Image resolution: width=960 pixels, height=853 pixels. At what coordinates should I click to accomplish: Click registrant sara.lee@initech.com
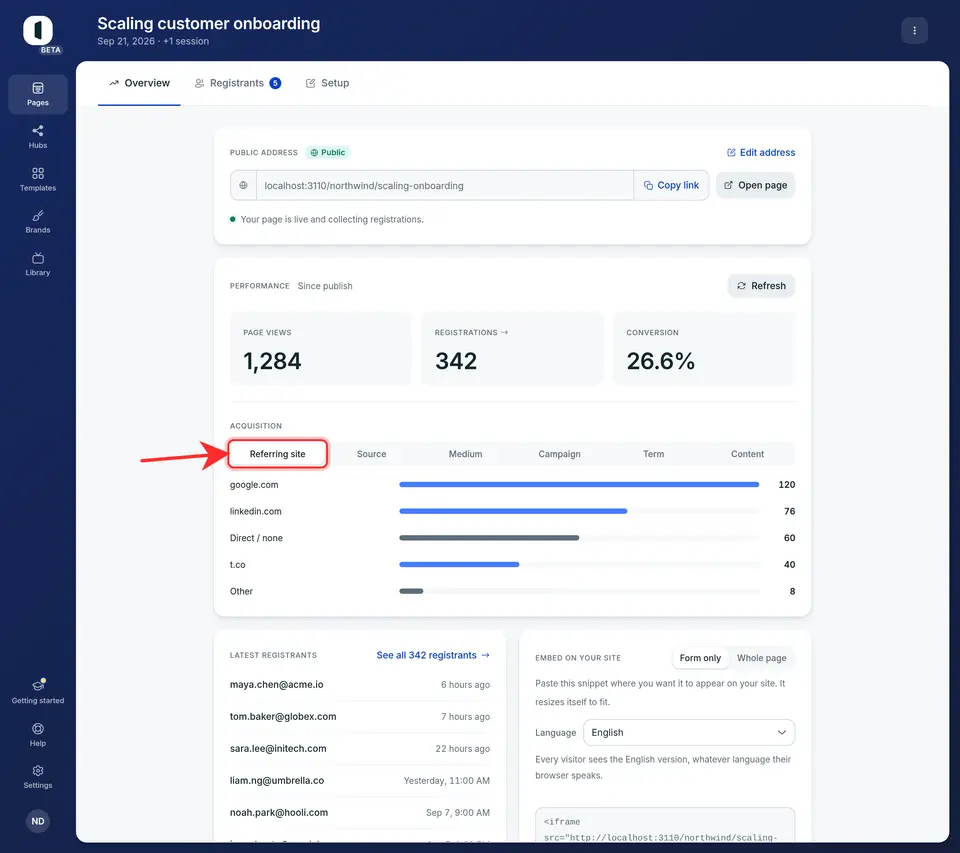tap(278, 748)
